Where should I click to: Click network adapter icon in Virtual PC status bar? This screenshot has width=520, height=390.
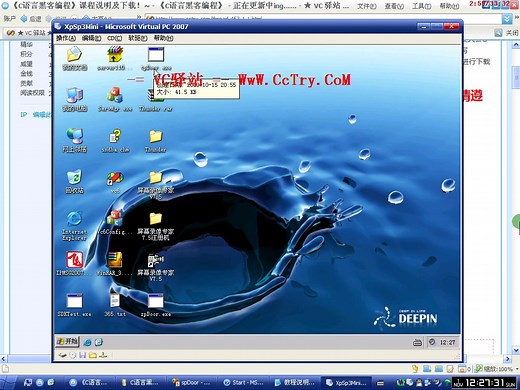[103, 355]
